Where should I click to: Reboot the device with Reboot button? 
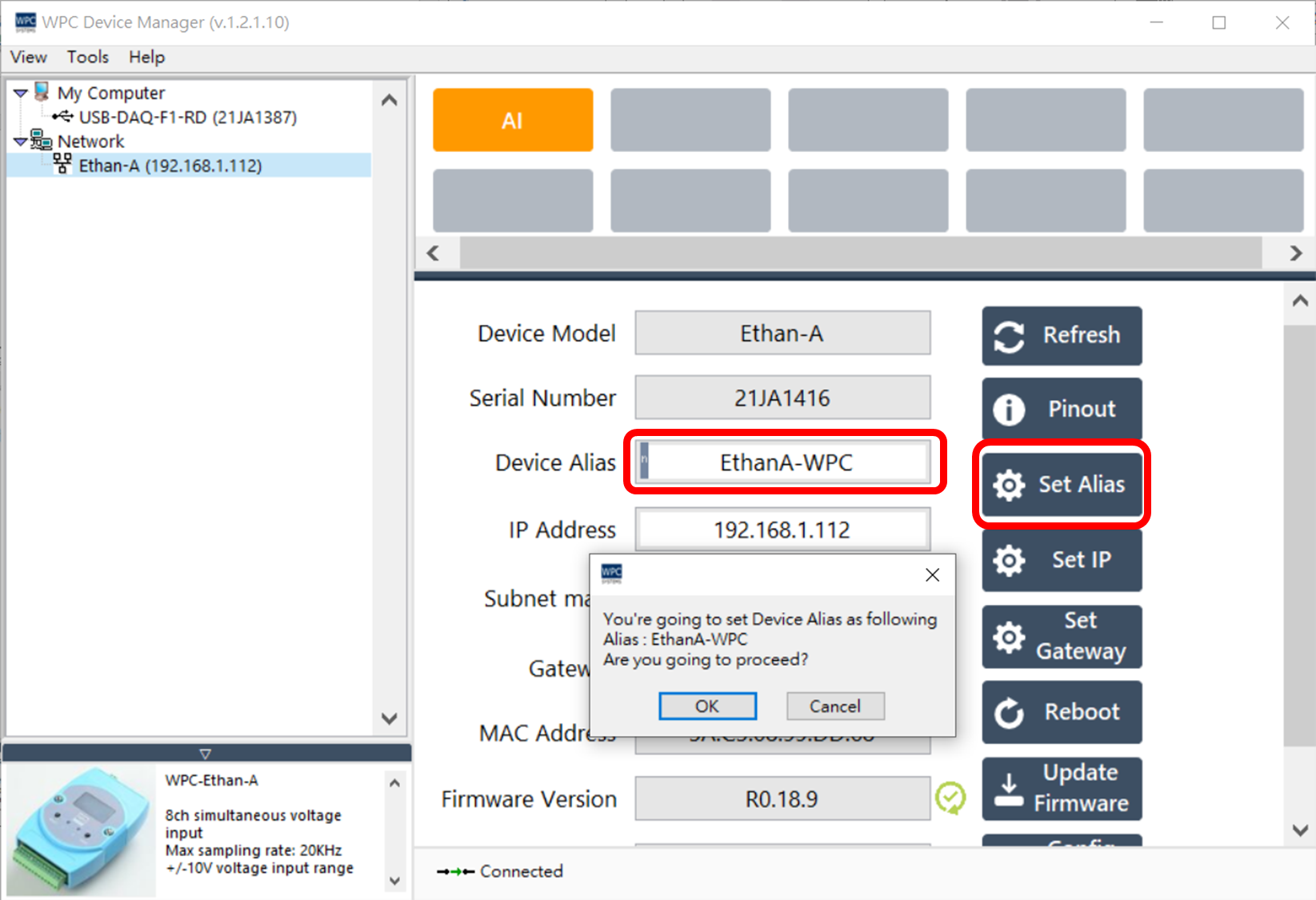point(1061,712)
